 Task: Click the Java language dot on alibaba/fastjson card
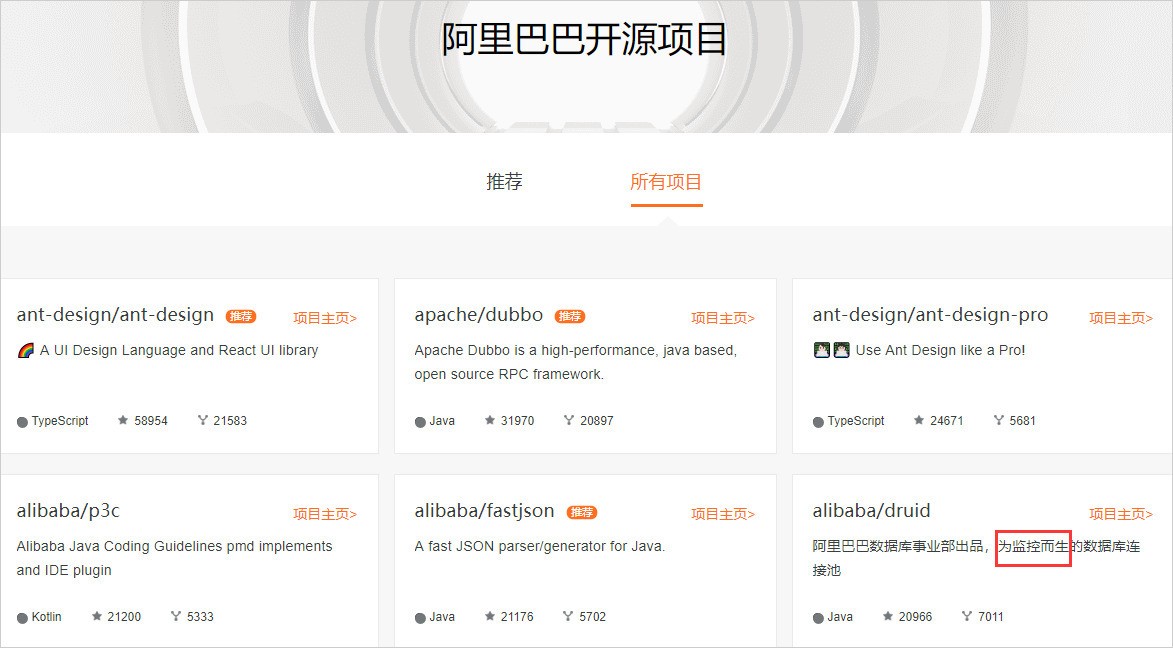[420, 618]
